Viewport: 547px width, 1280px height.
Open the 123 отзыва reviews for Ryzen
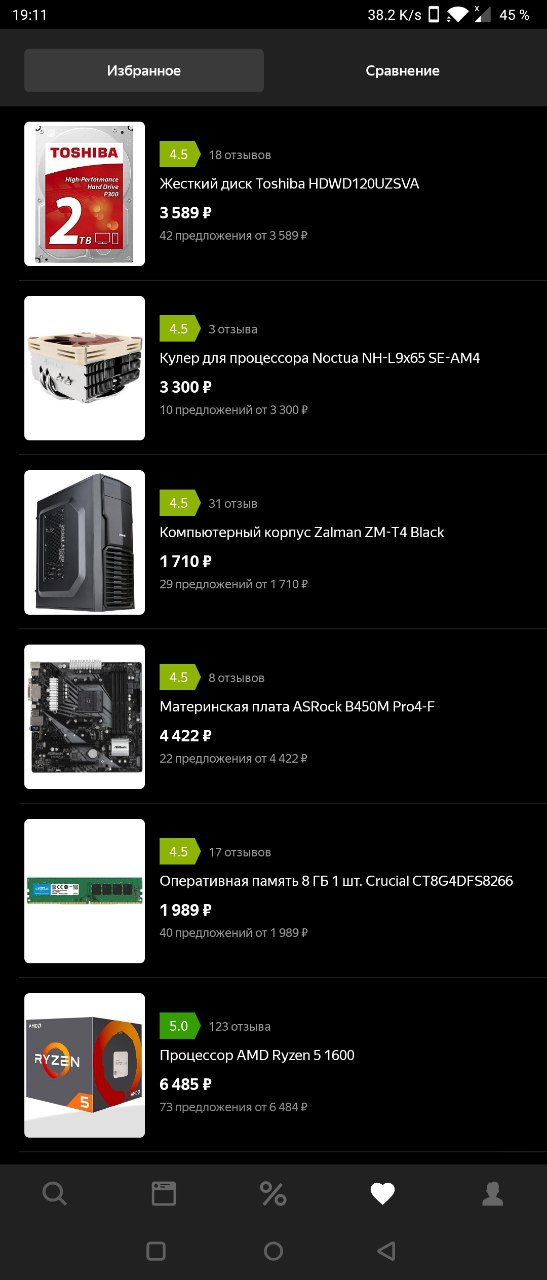click(x=240, y=1026)
